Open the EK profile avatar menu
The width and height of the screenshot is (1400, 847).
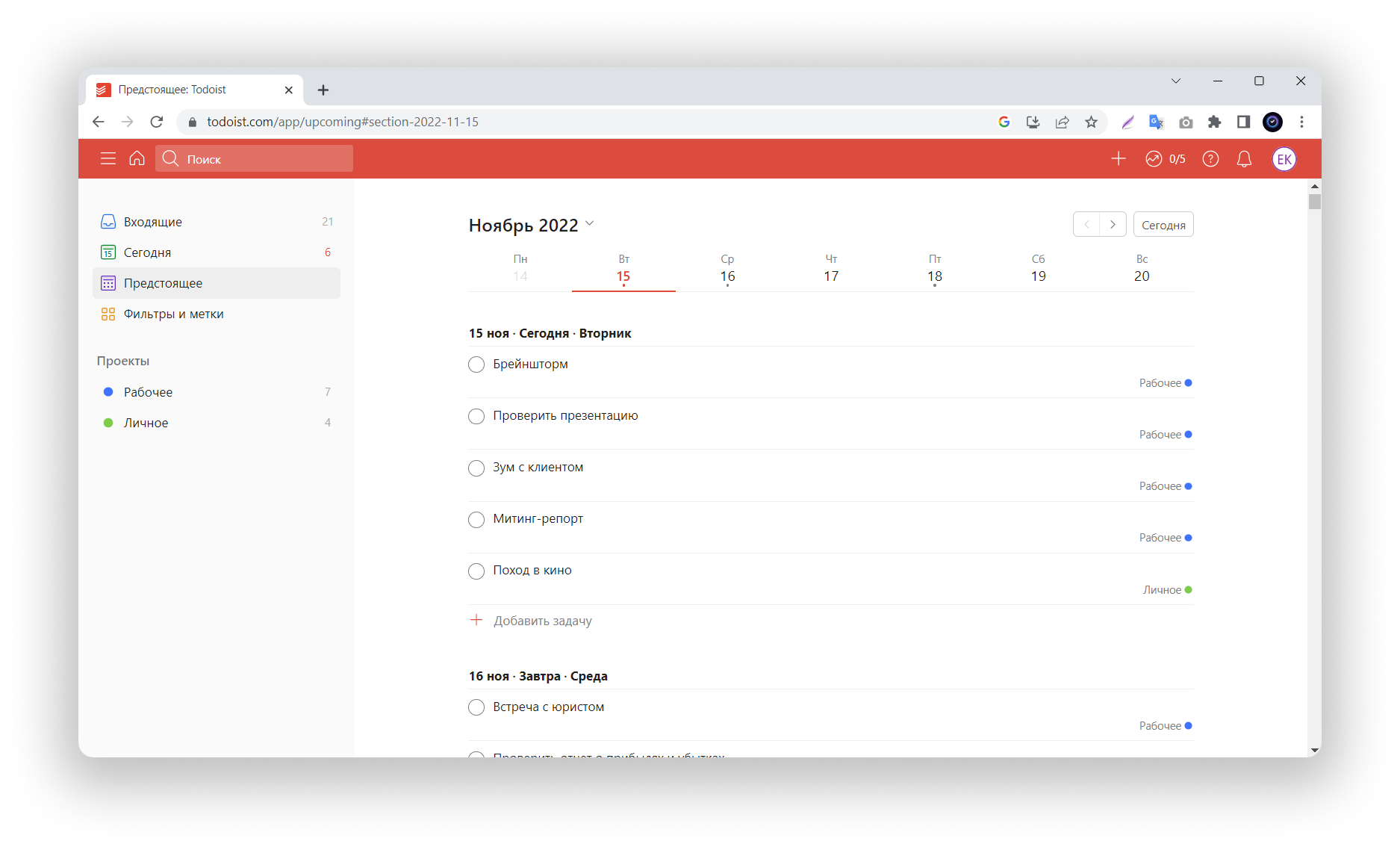coord(1284,158)
